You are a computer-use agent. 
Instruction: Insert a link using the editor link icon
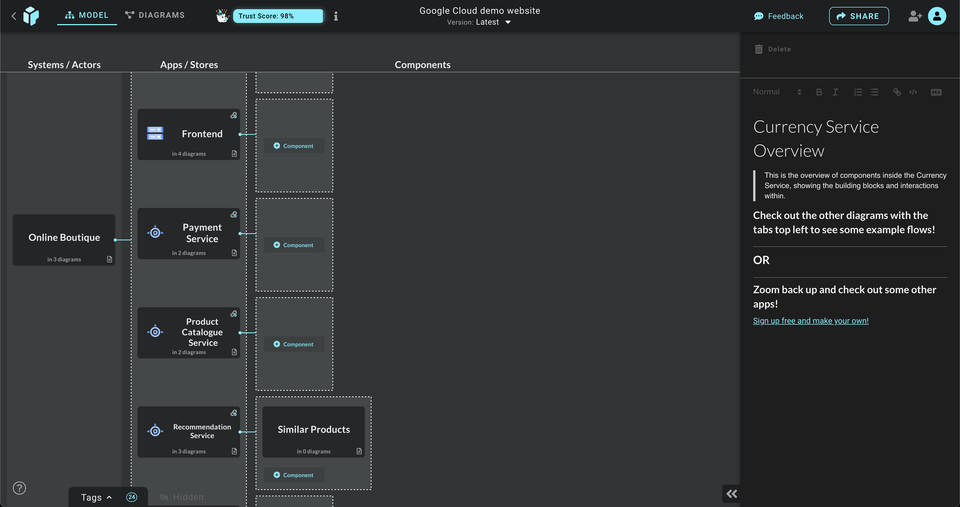pos(897,92)
